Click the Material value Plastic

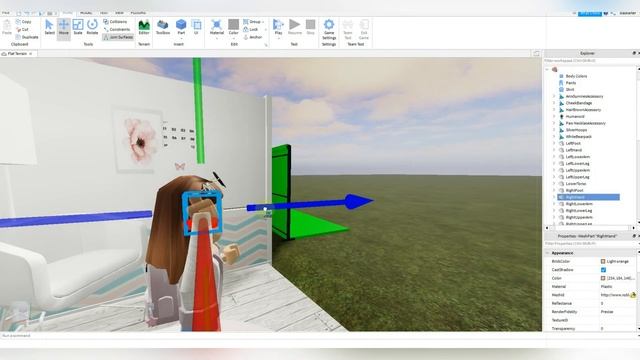[607, 287]
